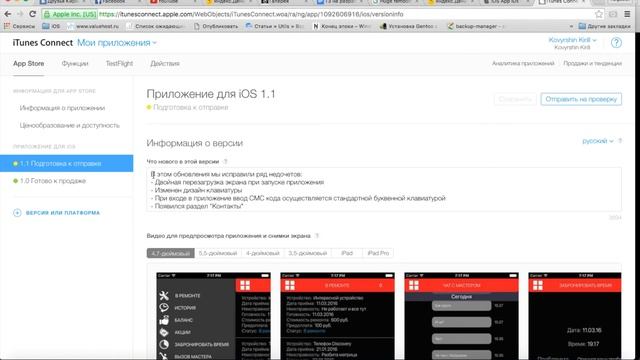Open the My Apps dropdown
Screen dimensions: 640x360
pos(117,43)
